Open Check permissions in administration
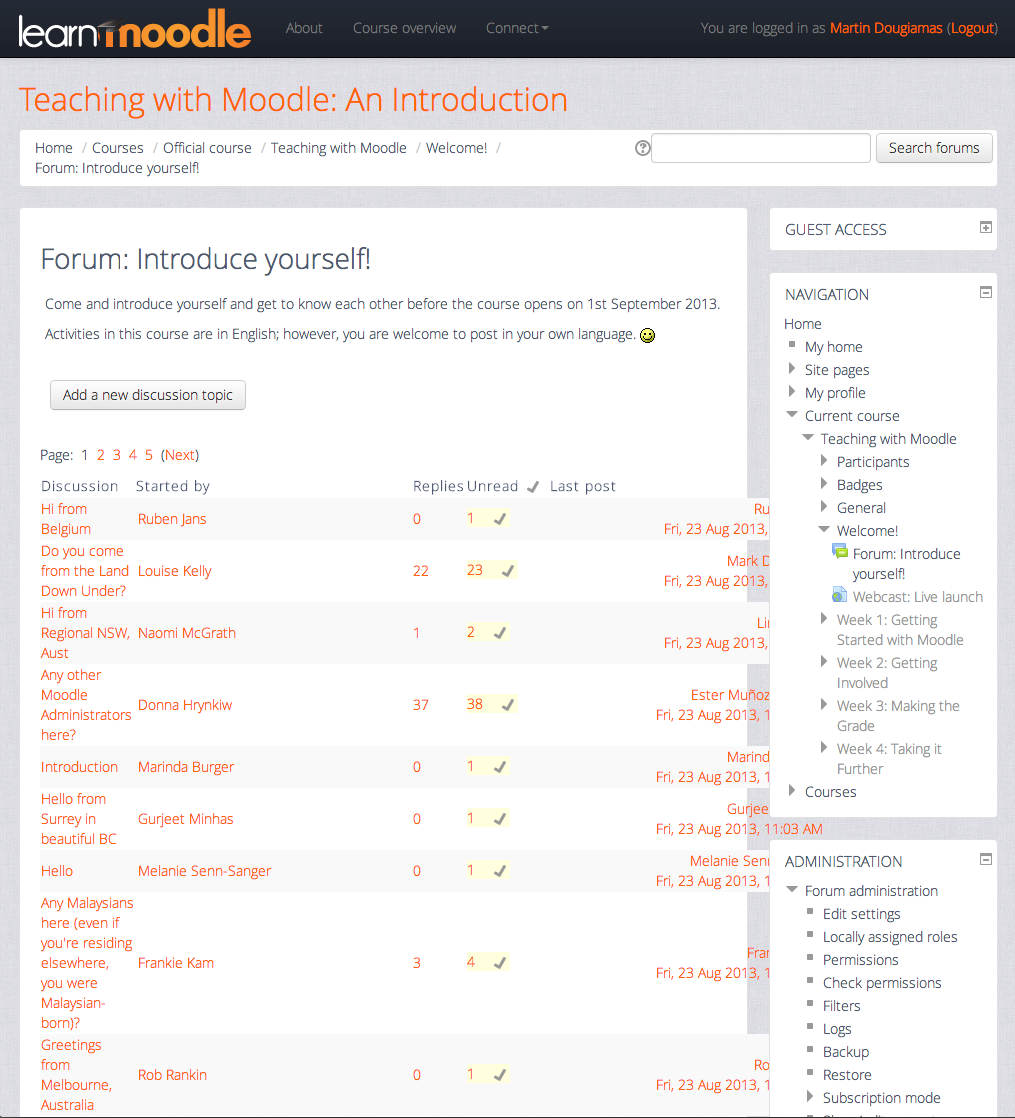This screenshot has height=1118, width=1015. coord(882,983)
